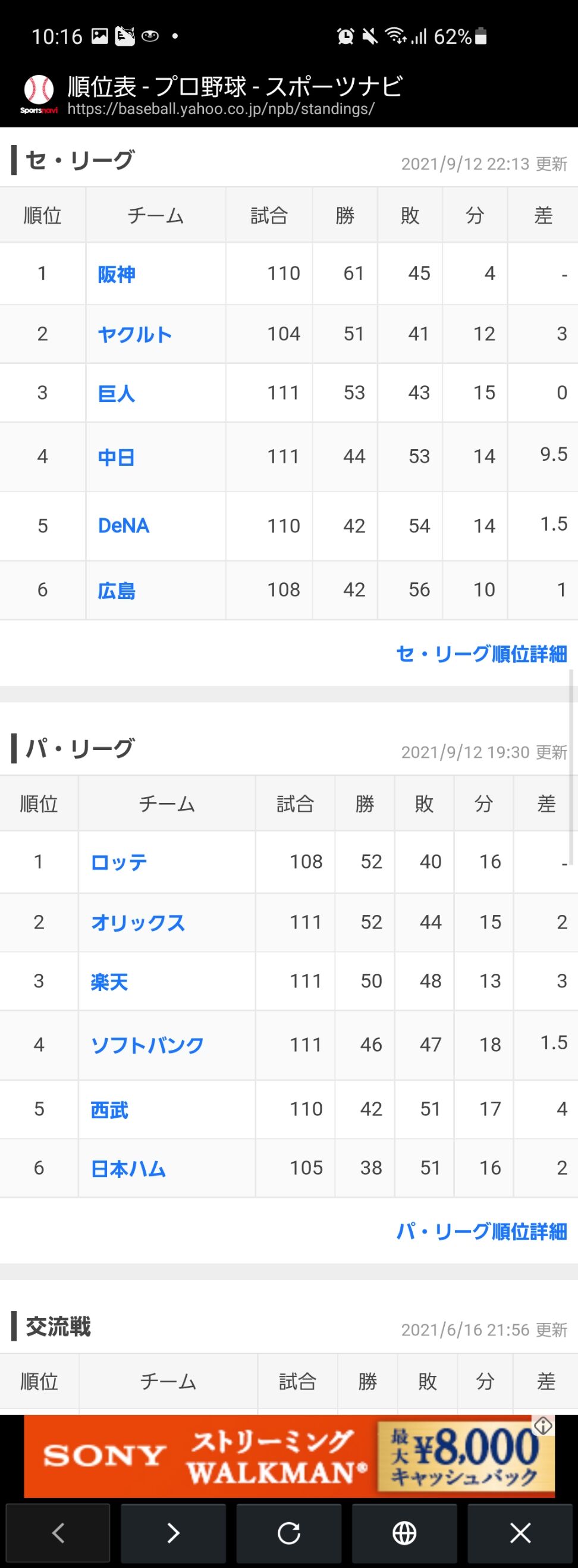Tap the page URL in the header
Screen dimensions: 578x1568
pyautogui.click(x=221, y=109)
